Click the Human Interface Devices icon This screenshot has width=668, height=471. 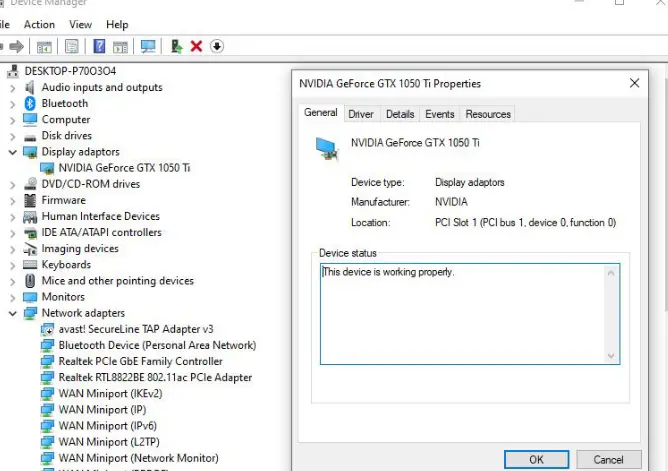click(30, 217)
